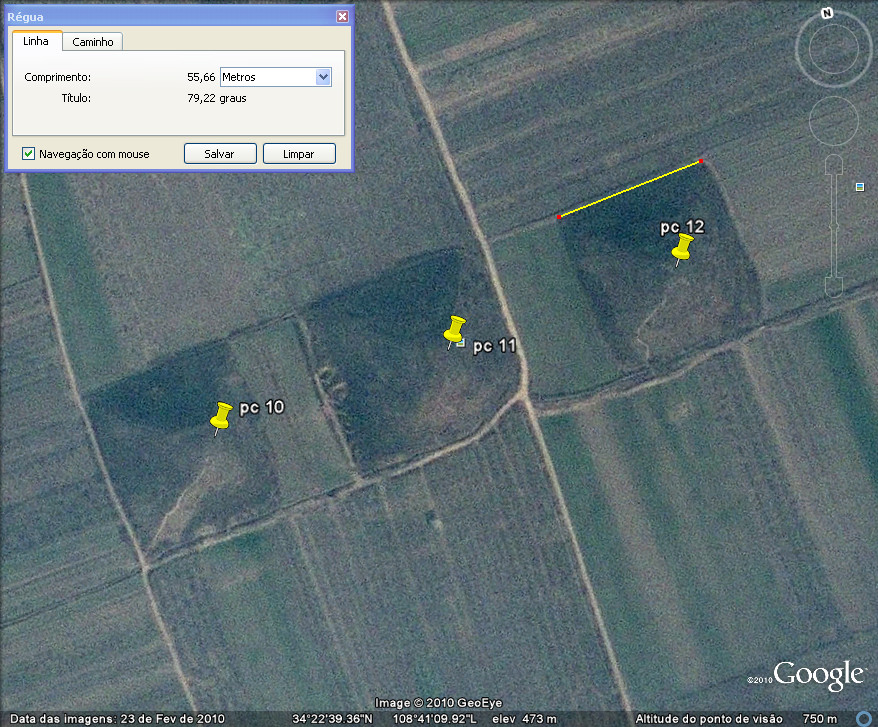Select the Linha tab
878x727 pixels.
36,41
